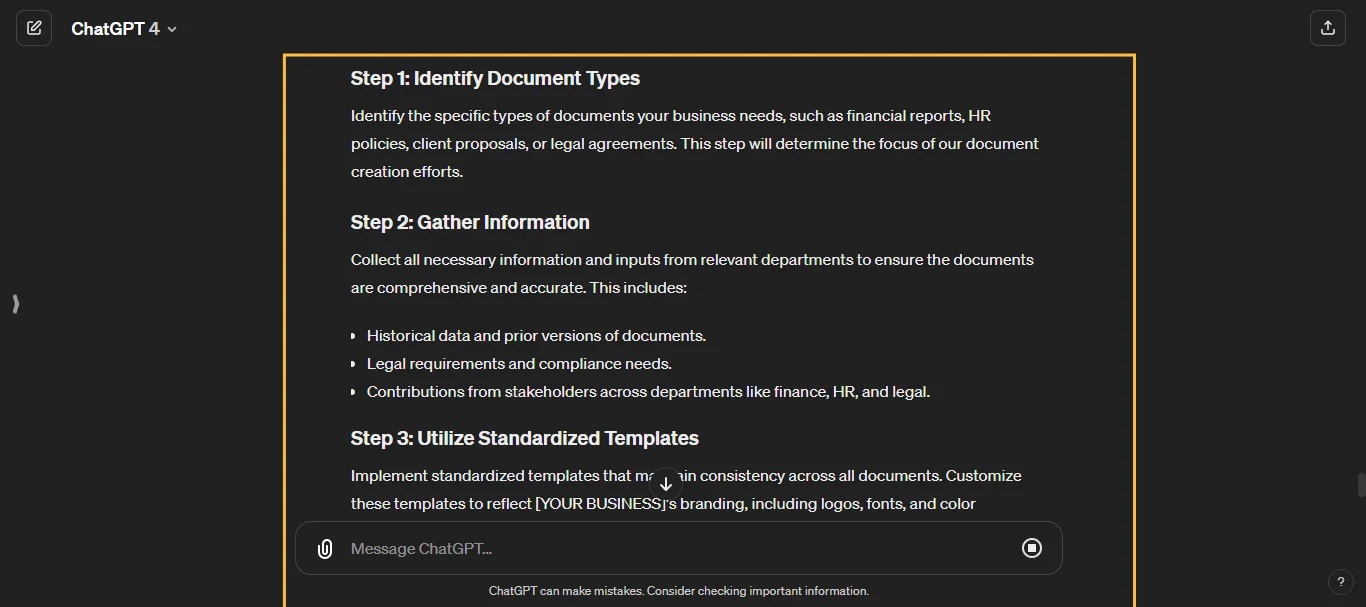Click the scroll-to-bottom arrow over the text
This screenshot has width=1366, height=607.
665,483
